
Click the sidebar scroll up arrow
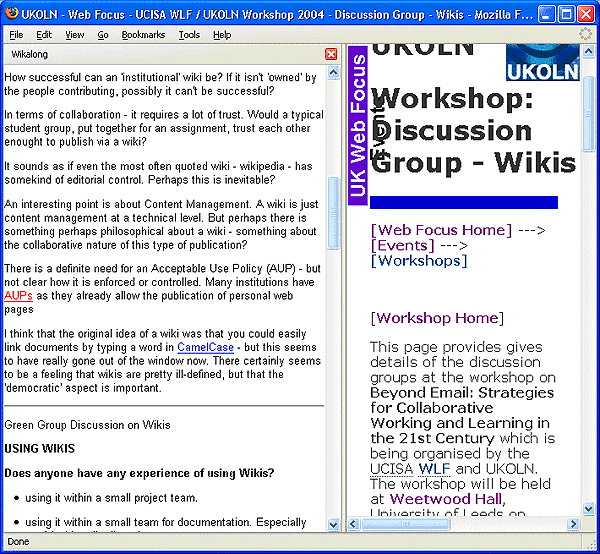coord(334,72)
